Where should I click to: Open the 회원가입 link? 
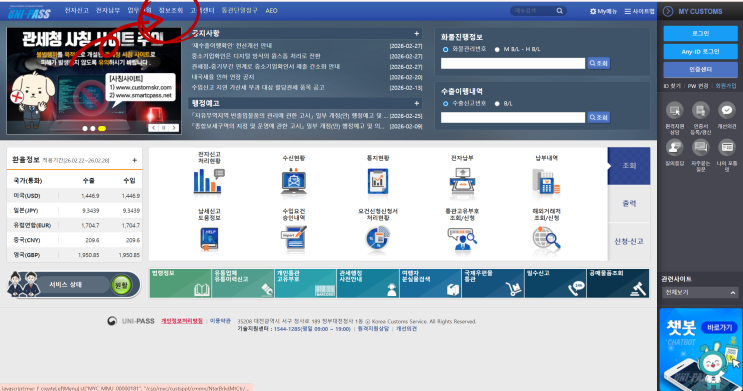(x=725, y=86)
